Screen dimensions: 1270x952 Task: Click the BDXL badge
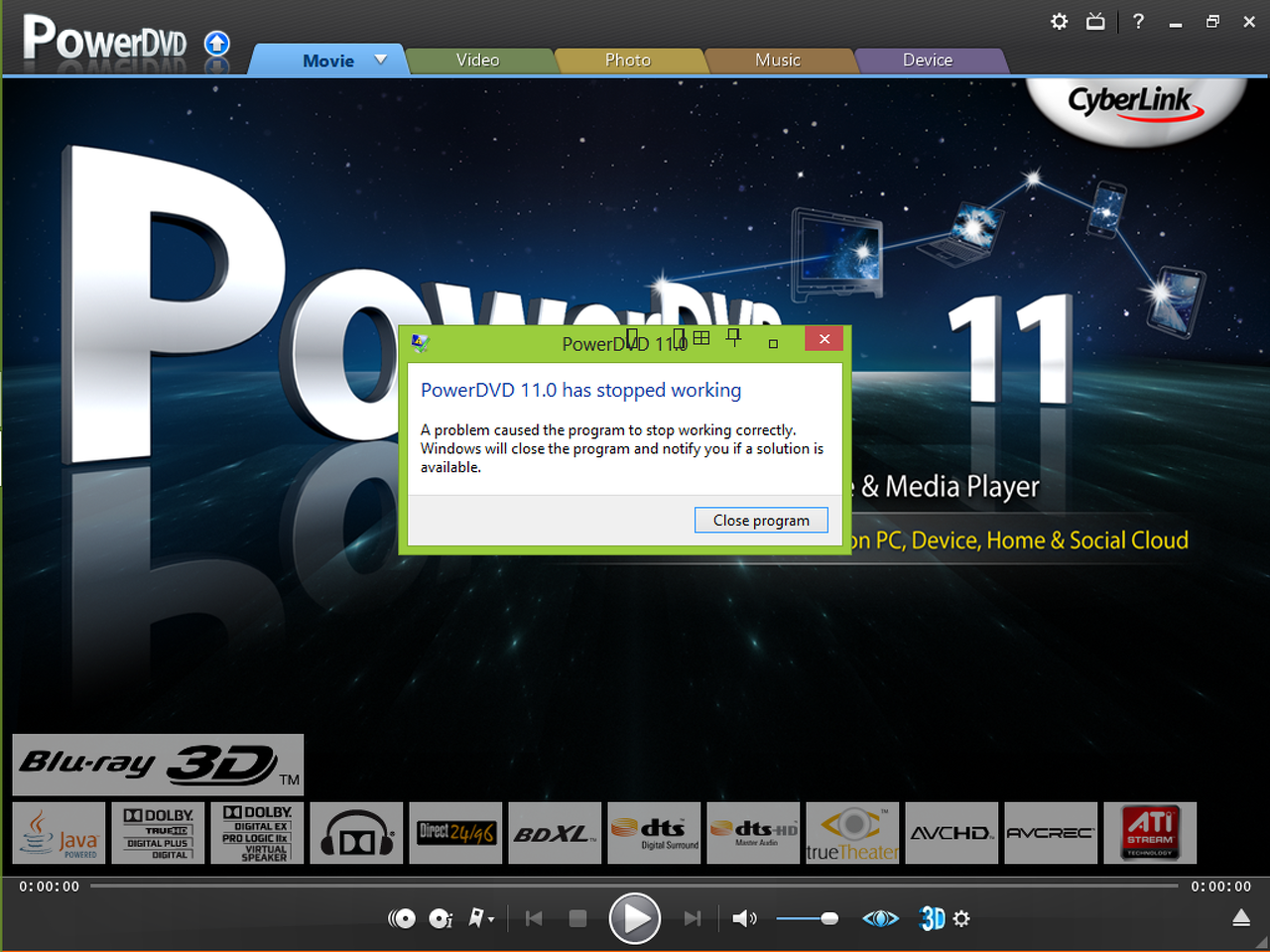pyautogui.click(x=555, y=833)
